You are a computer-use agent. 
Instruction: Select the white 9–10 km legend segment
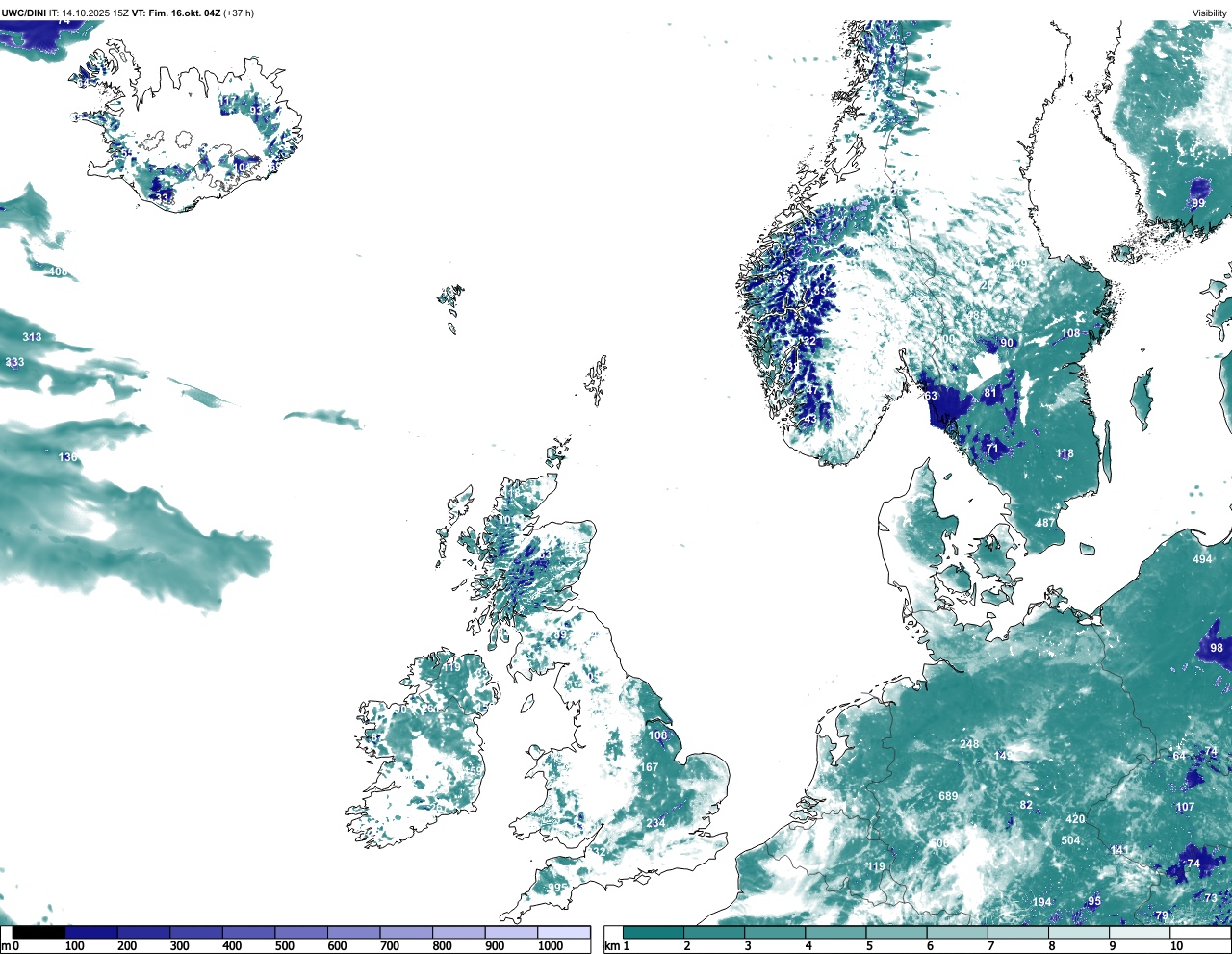[x=1141, y=932]
